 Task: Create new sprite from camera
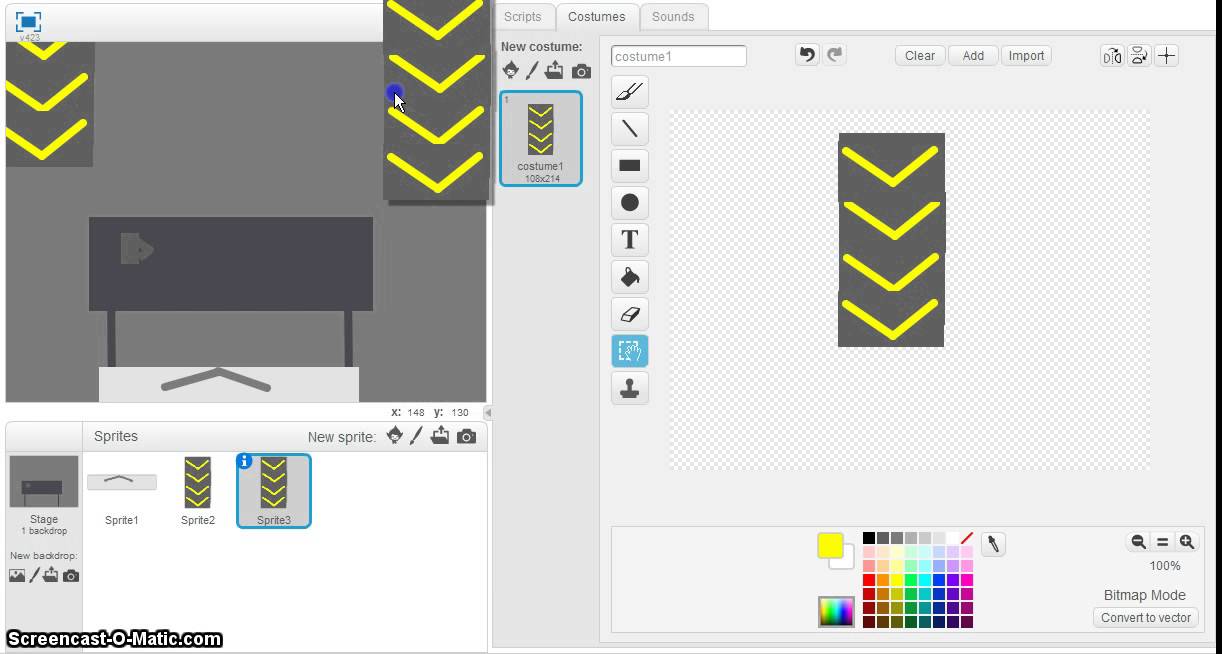point(466,437)
